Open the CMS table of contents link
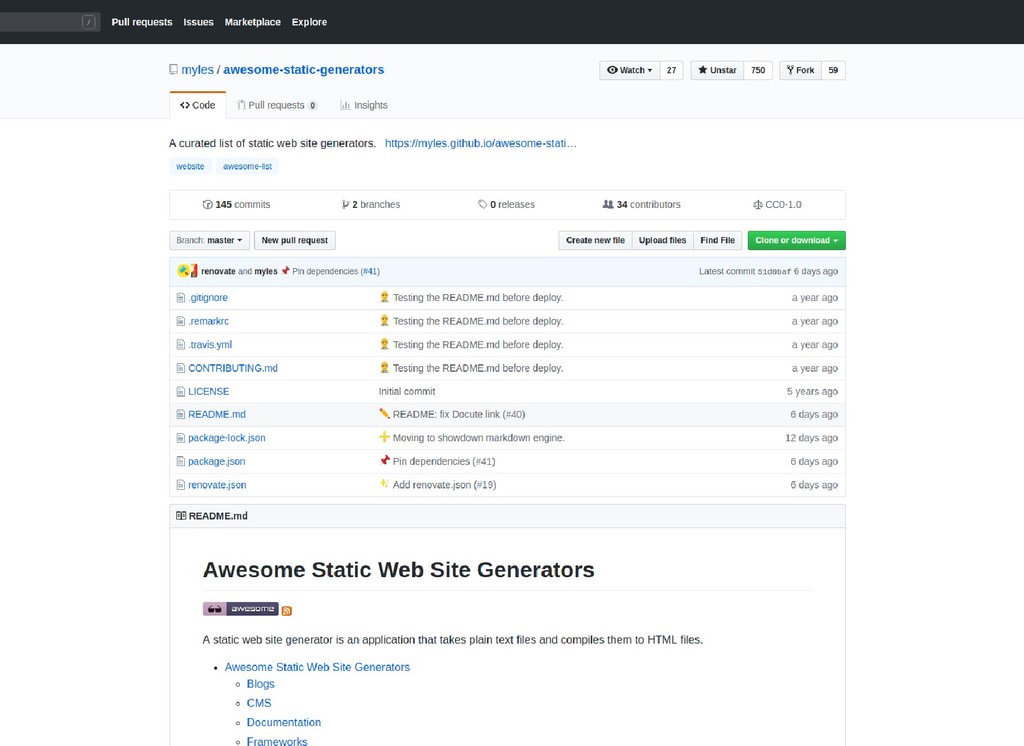 pos(259,703)
